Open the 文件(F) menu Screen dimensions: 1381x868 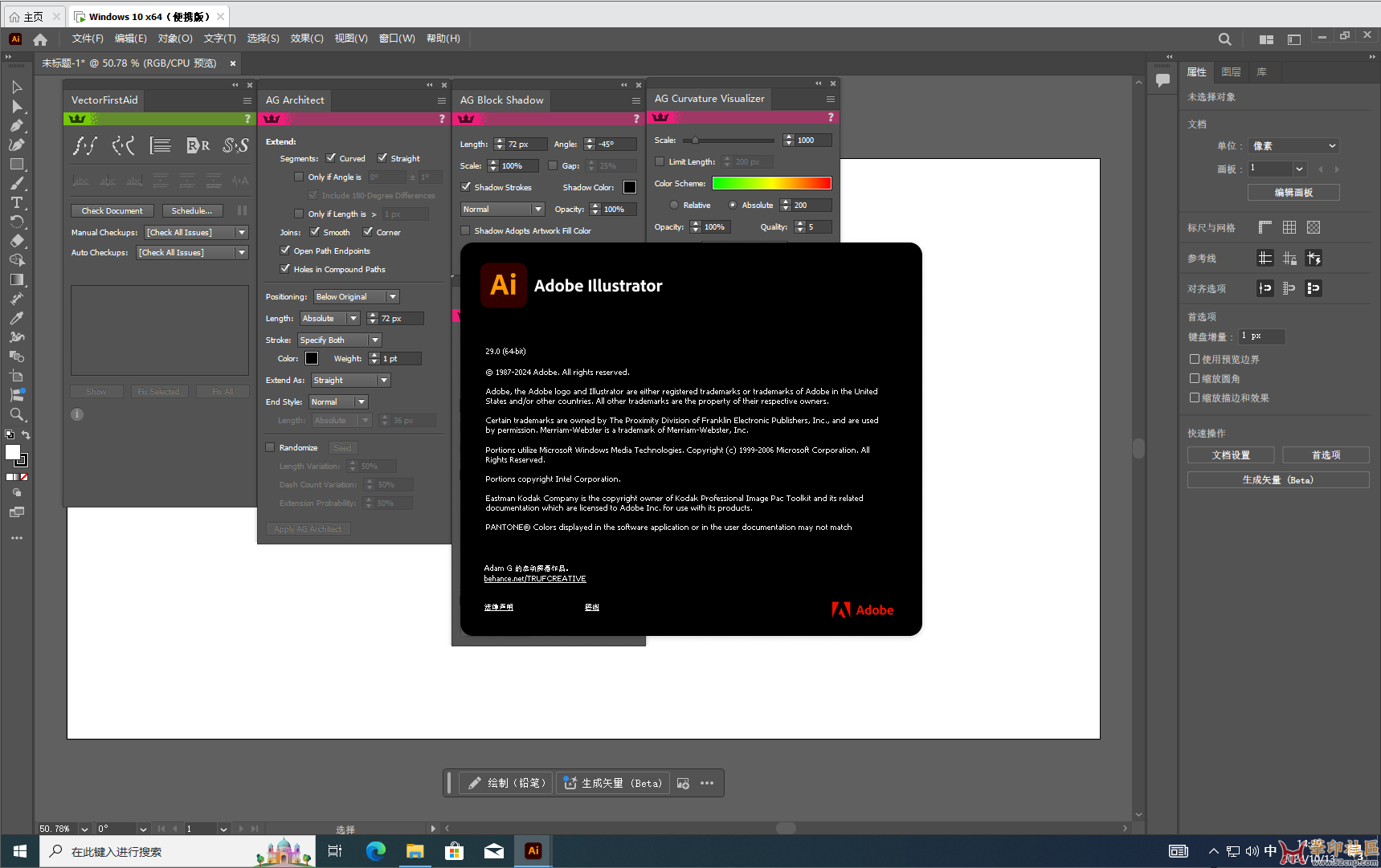pyautogui.click(x=88, y=39)
